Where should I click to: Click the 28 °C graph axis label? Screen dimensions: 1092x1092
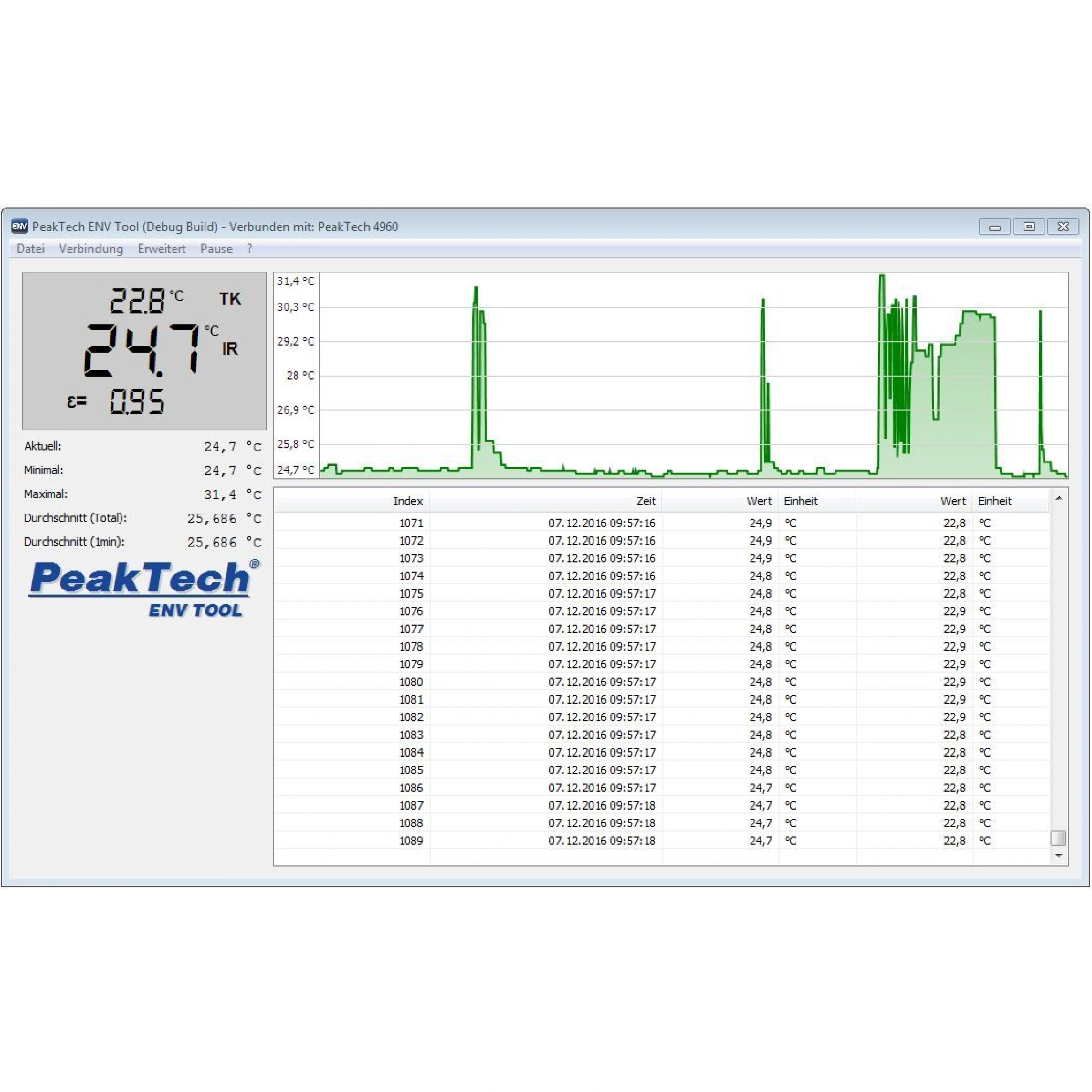300,375
